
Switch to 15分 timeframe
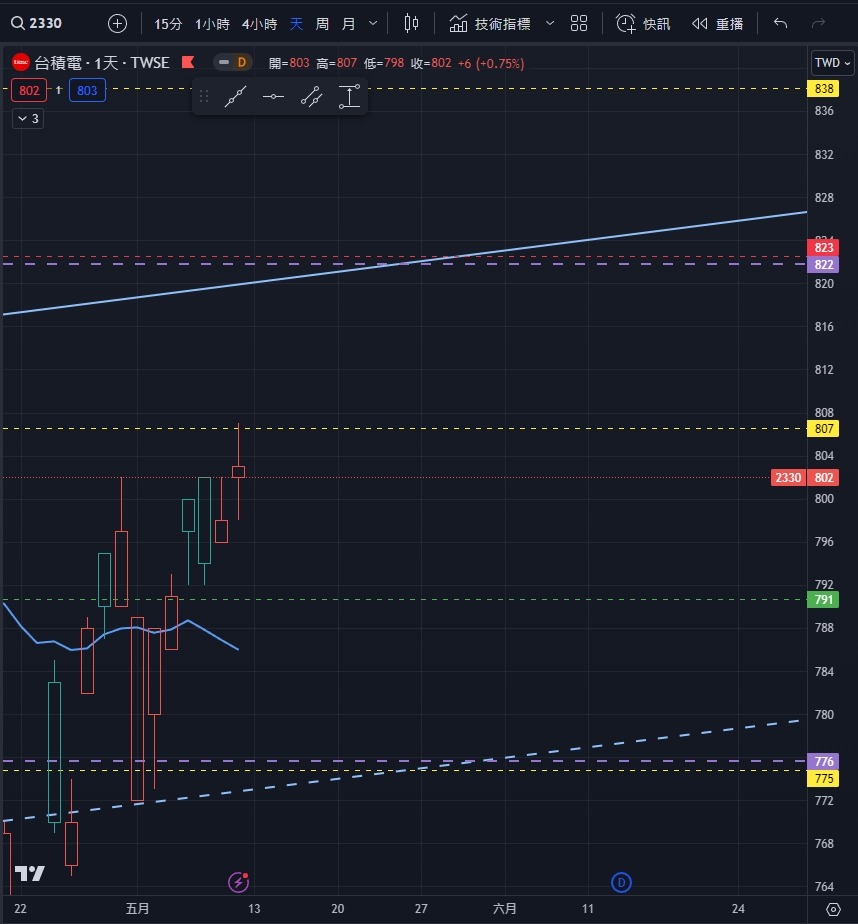pos(168,24)
